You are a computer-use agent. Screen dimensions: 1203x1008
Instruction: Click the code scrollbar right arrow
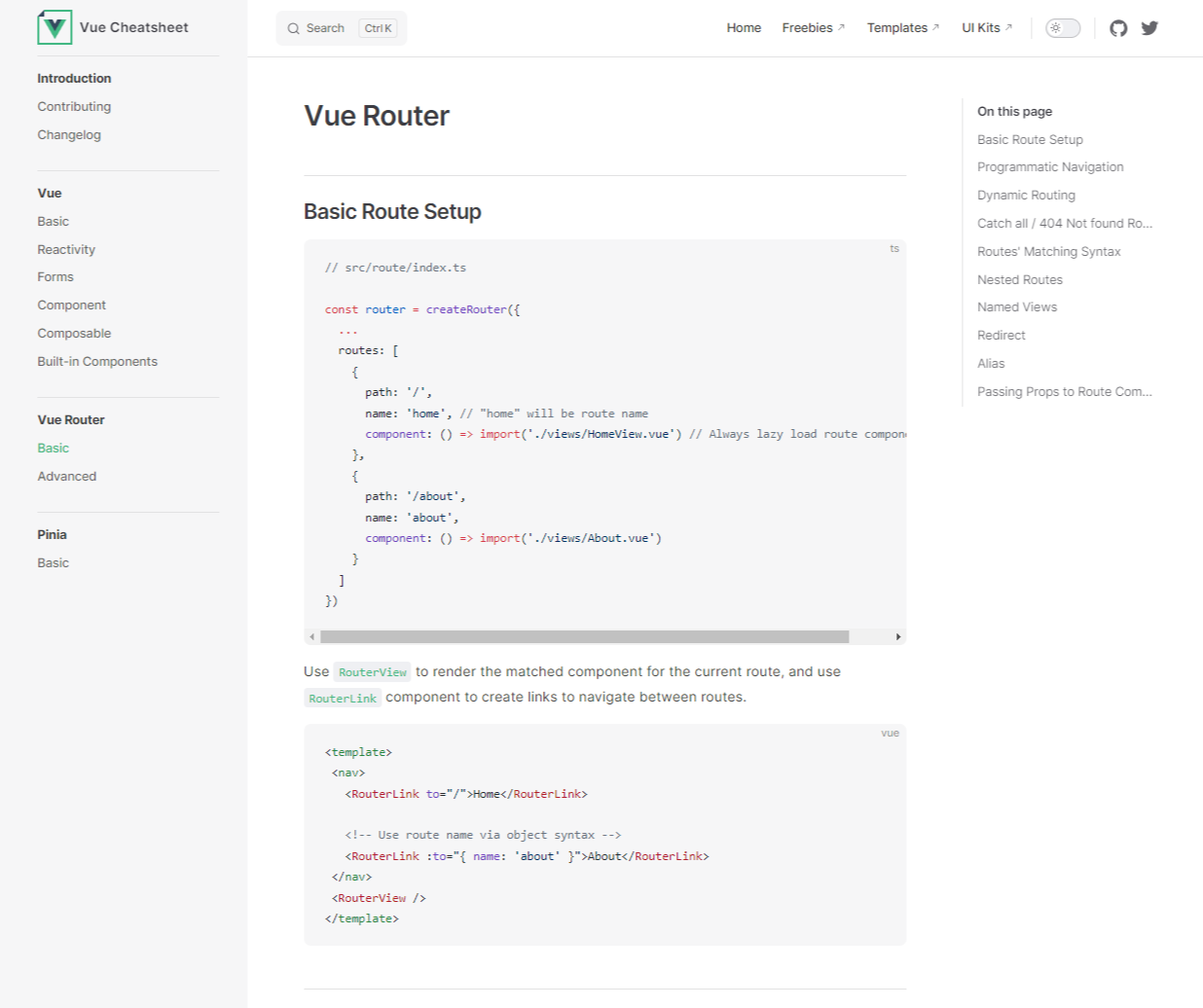click(897, 636)
